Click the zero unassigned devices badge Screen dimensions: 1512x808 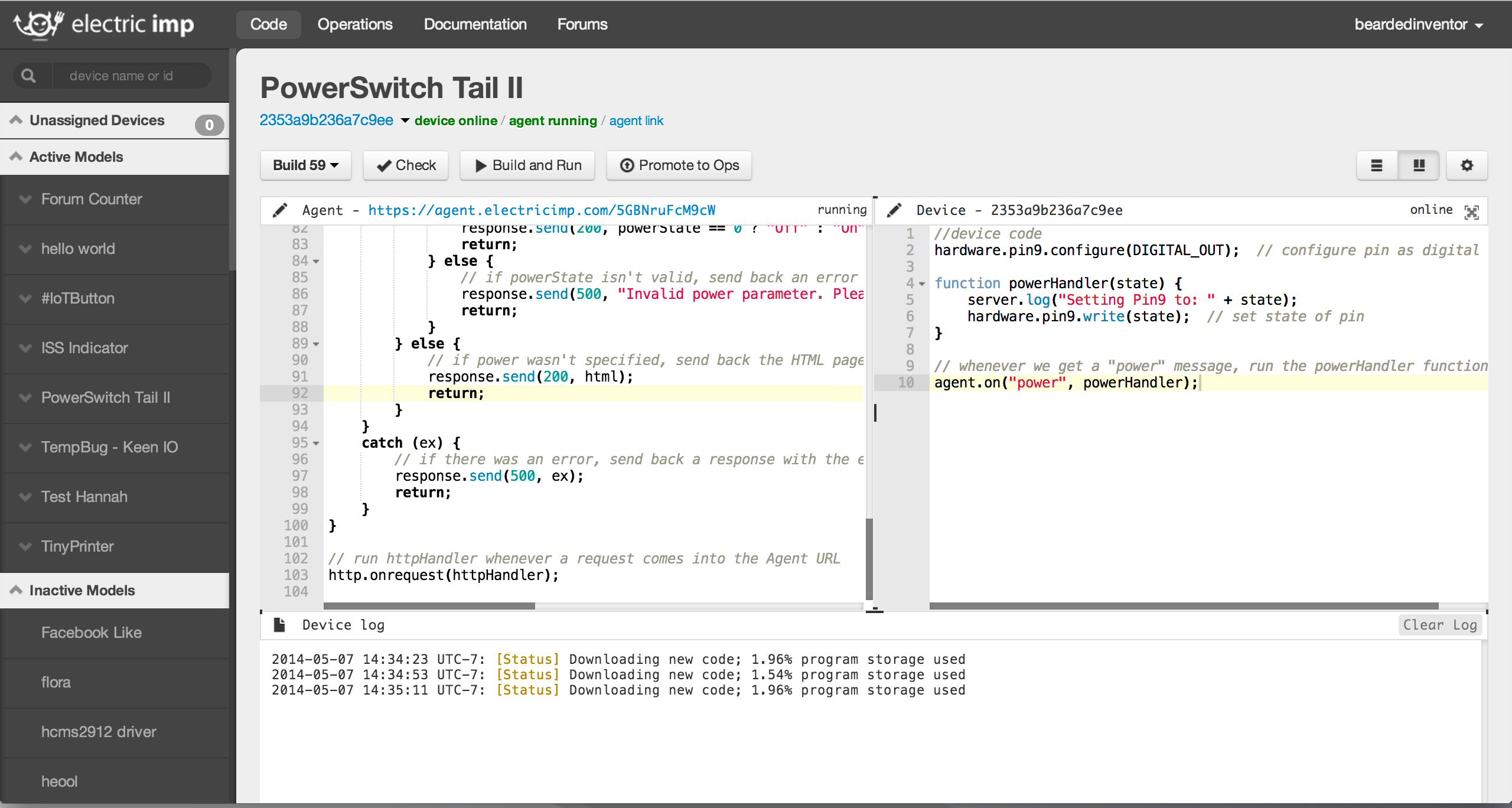pyautogui.click(x=209, y=125)
